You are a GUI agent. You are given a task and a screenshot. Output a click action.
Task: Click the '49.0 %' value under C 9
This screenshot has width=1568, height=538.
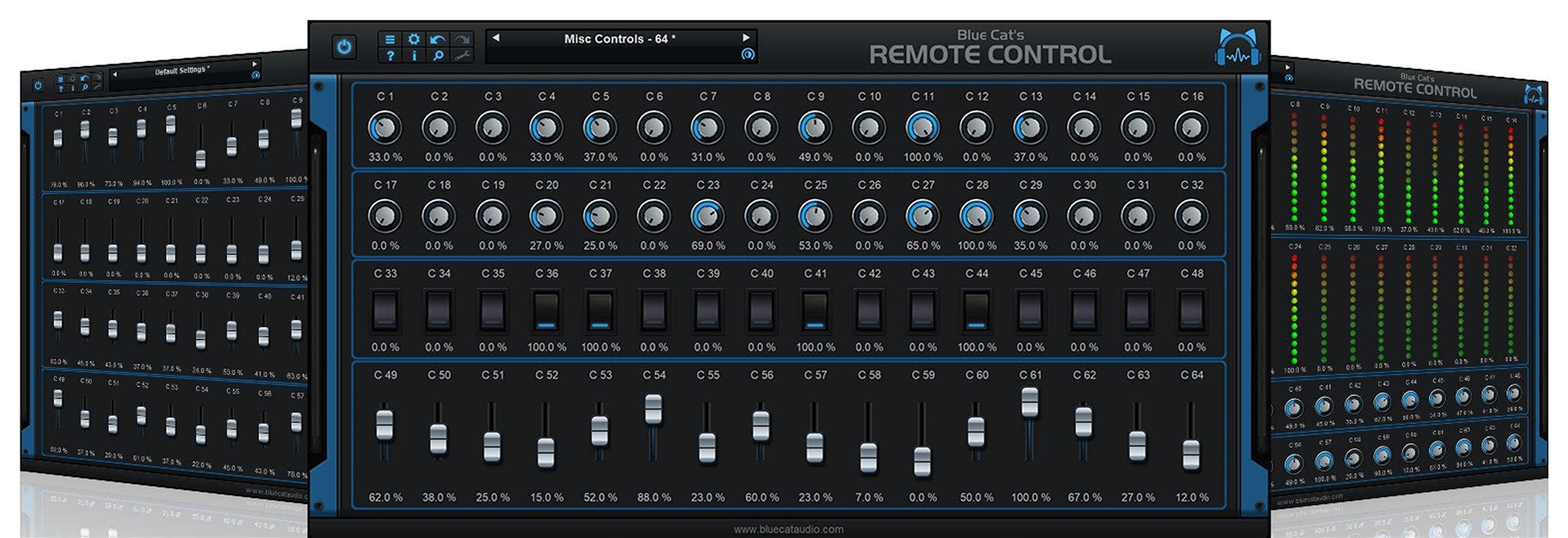tap(815, 157)
